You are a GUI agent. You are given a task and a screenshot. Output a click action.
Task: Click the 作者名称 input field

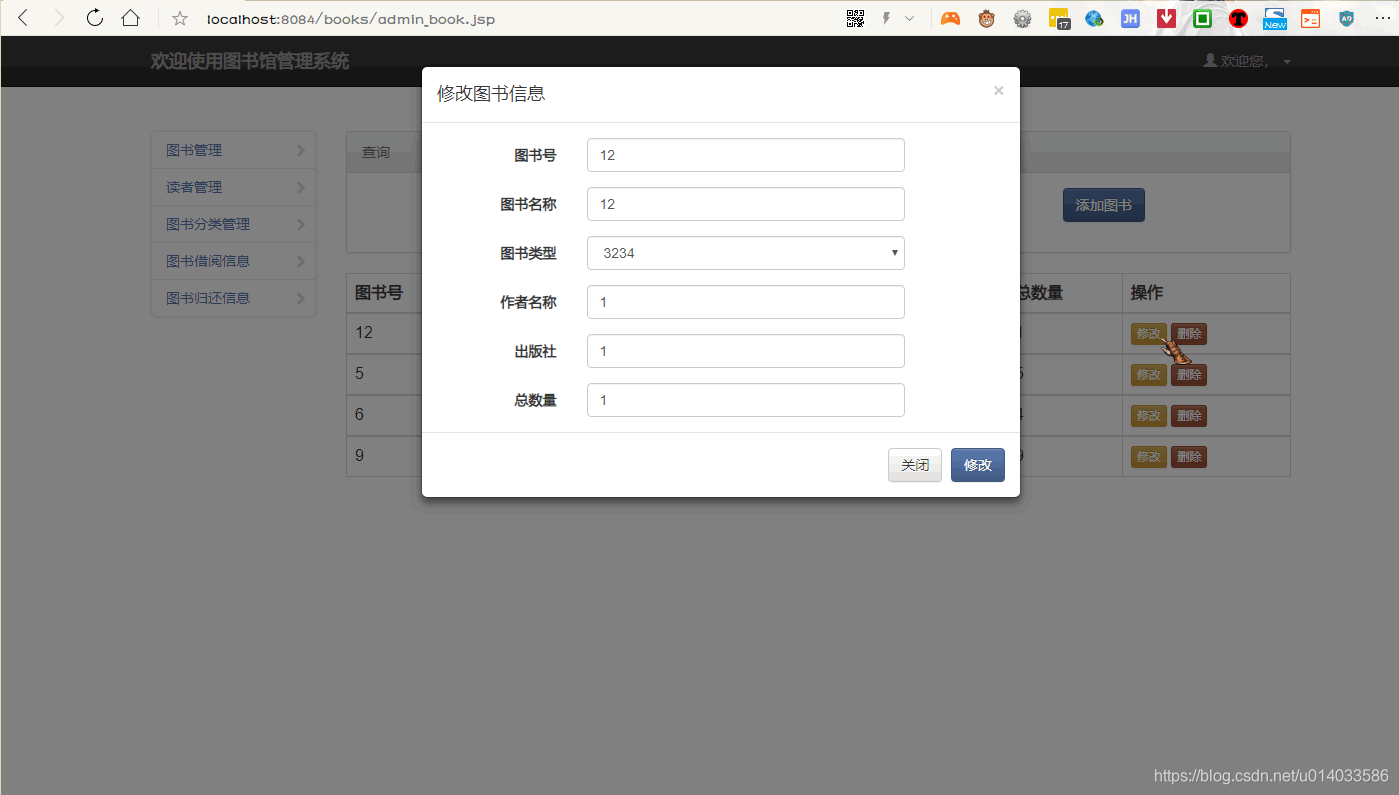[746, 302]
